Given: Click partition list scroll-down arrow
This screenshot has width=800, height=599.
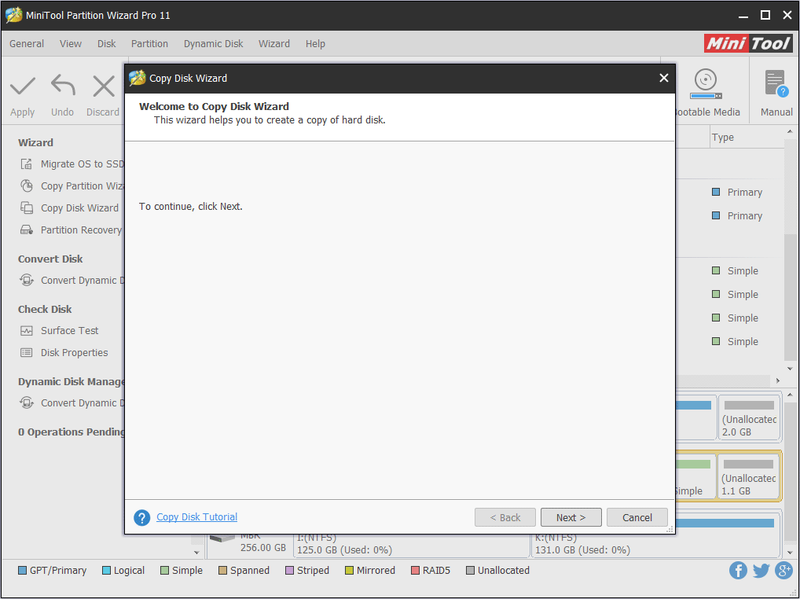Looking at the screenshot, I should (790, 369).
